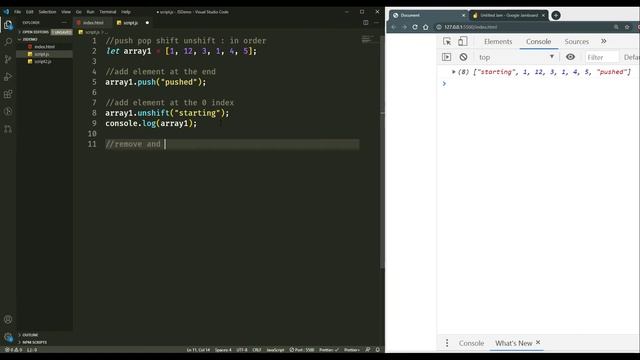Select the Console tab in DevTools
This screenshot has height=360, width=640.
point(538,41)
